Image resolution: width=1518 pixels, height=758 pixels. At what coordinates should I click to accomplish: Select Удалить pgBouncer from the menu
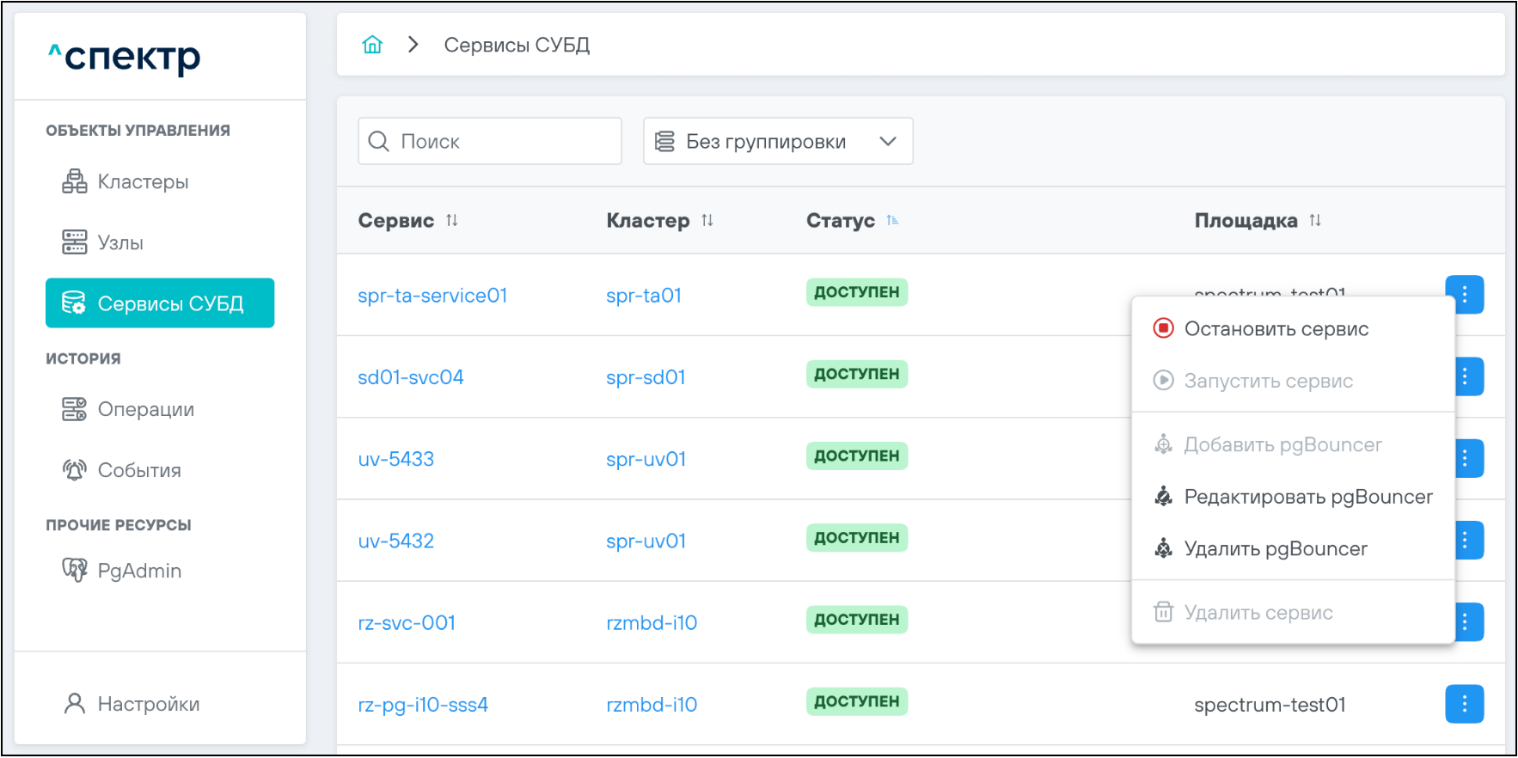pos(1275,549)
